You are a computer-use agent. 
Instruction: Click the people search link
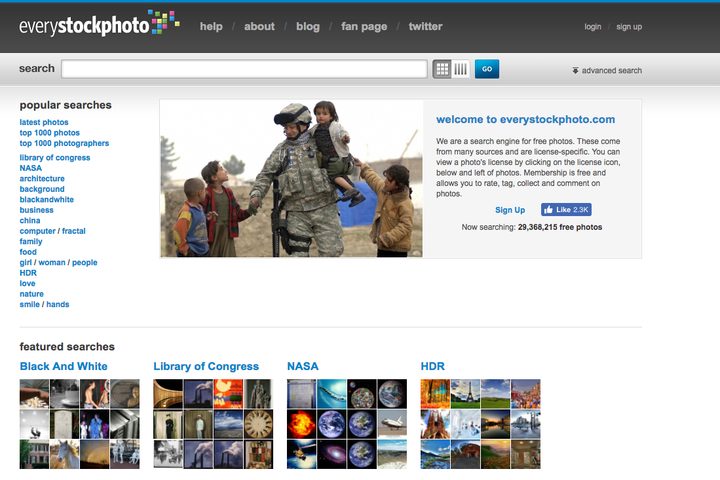click(84, 263)
